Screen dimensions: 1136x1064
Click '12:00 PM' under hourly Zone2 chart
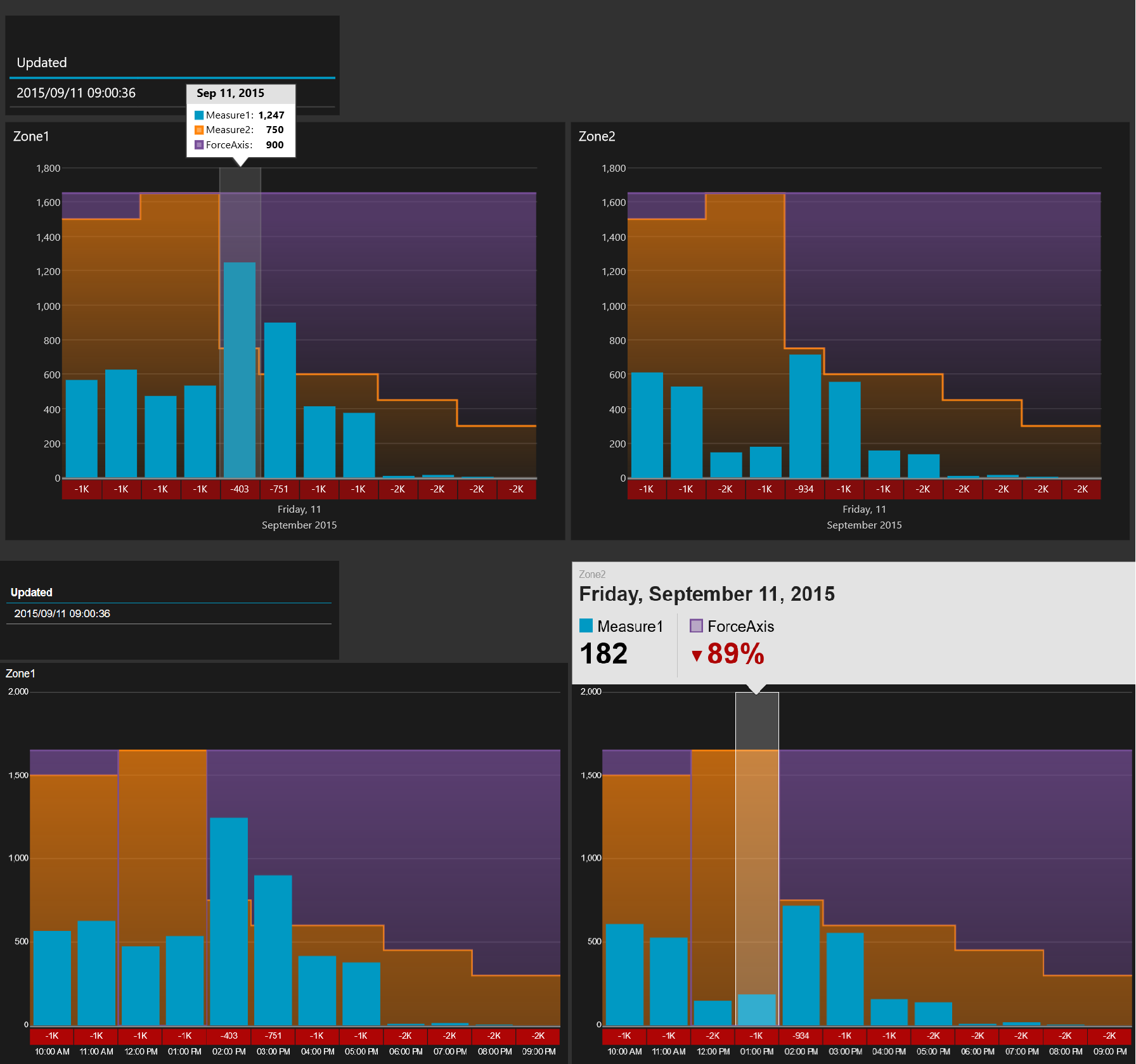(713, 1051)
